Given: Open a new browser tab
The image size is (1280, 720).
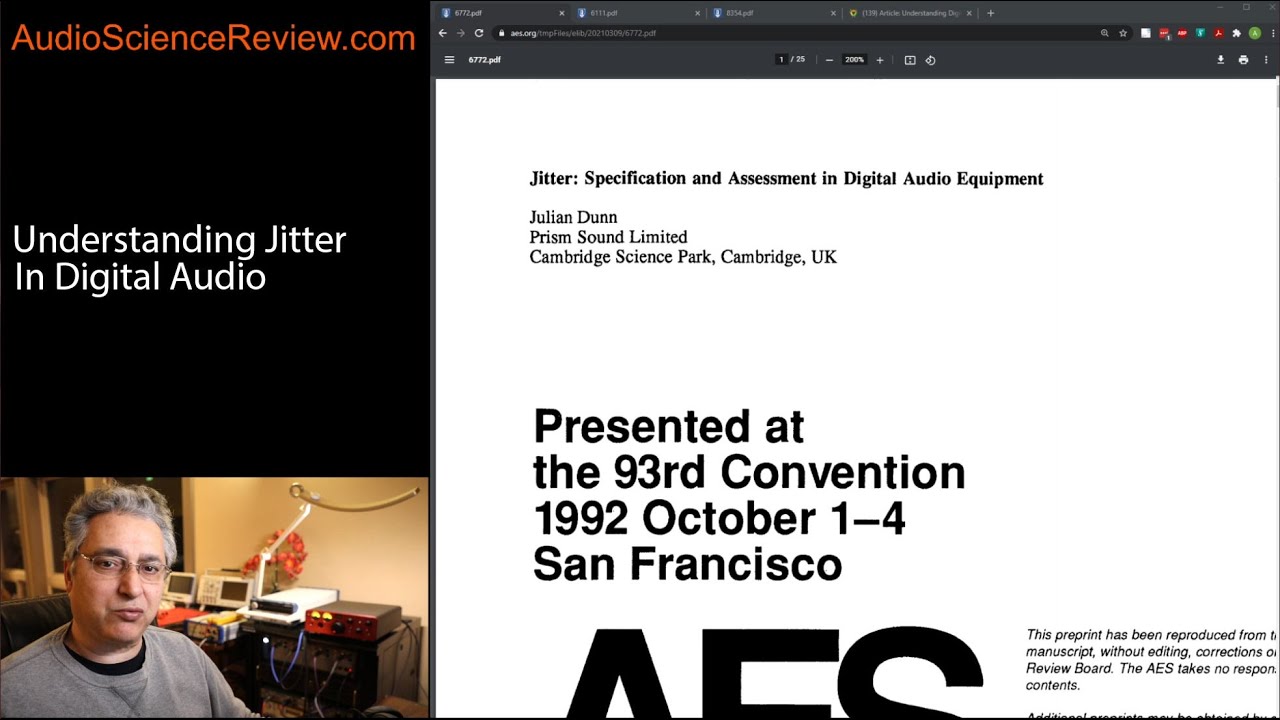Looking at the screenshot, I should (990, 13).
